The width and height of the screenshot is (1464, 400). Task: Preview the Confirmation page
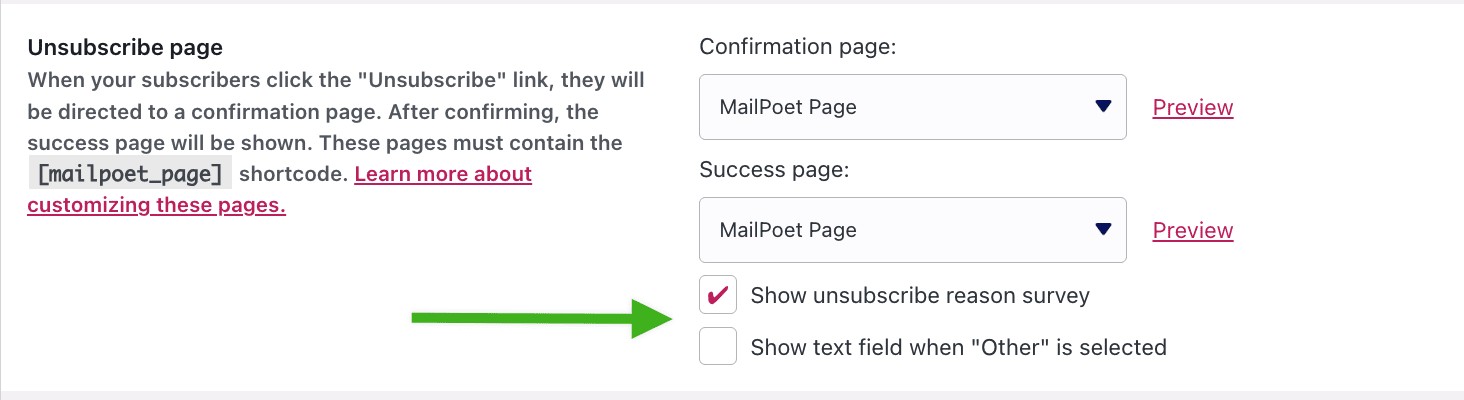pos(1193,107)
